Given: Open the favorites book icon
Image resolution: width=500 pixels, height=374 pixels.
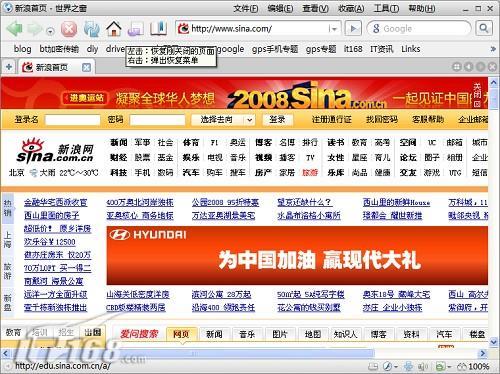Looking at the screenshot, I should point(158,29).
